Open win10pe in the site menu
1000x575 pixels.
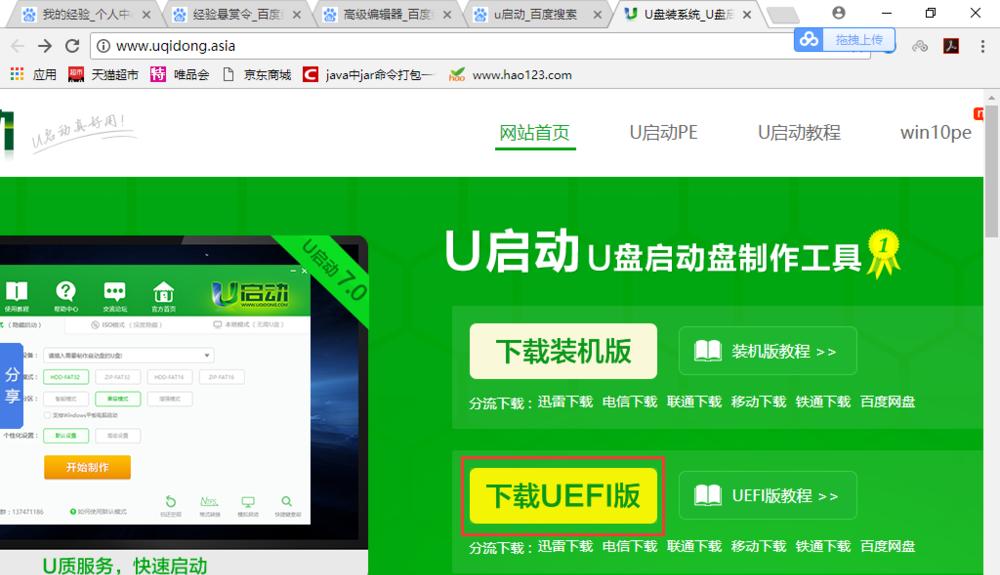[936, 133]
